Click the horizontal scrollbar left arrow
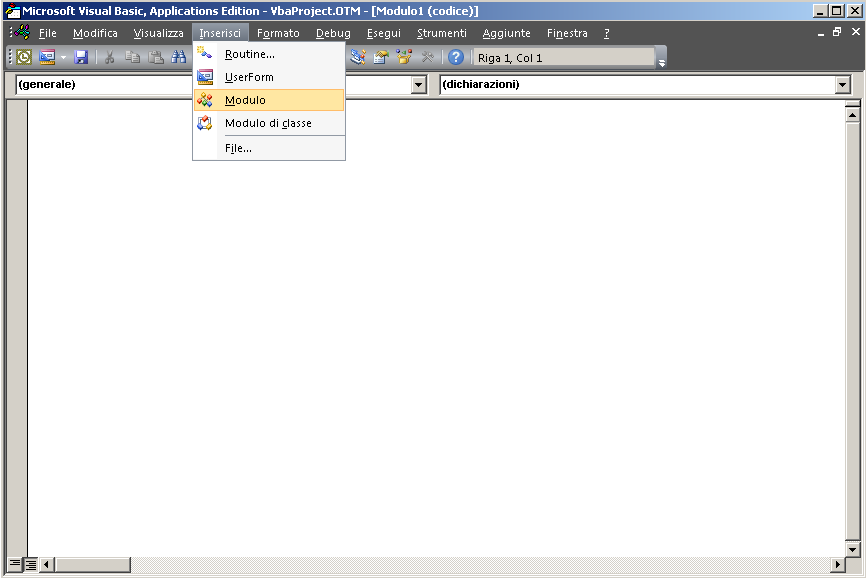Screen dimensions: 866x578 (46, 564)
